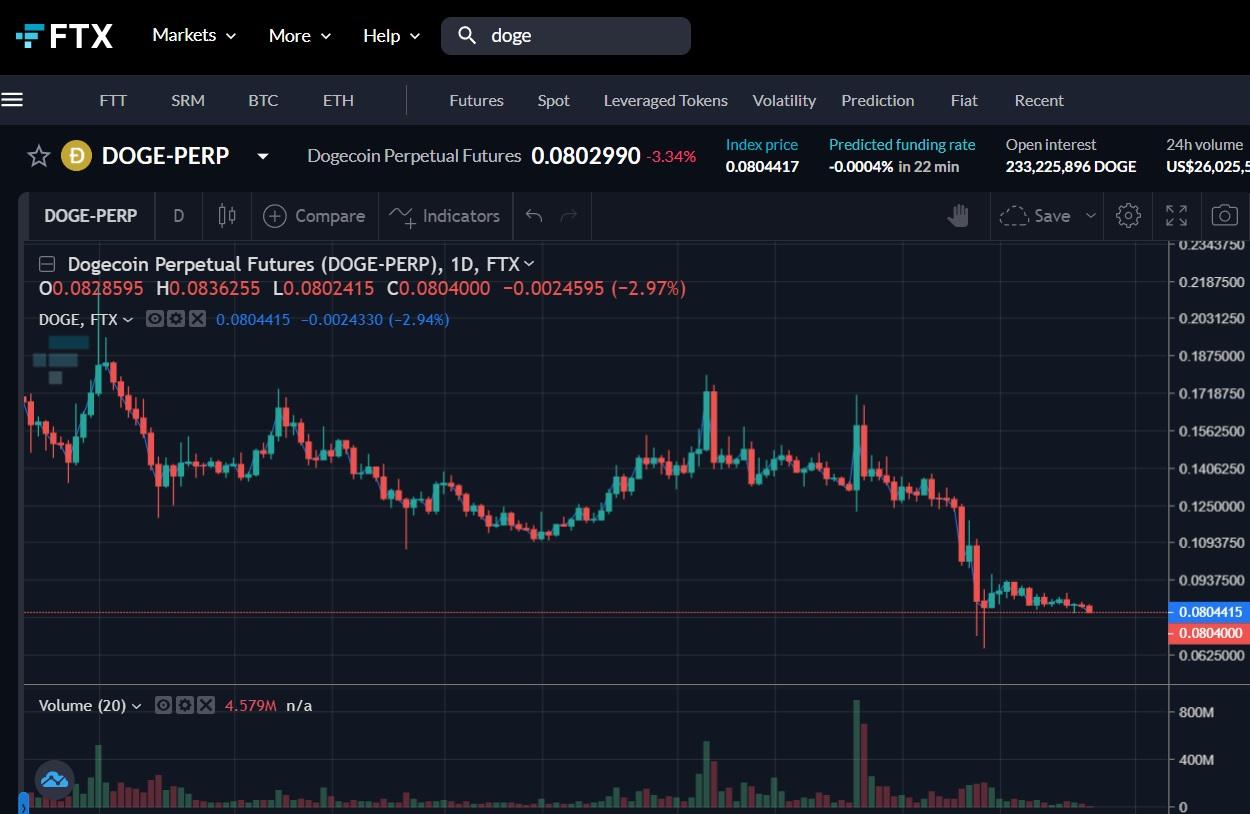1250x814 pixels.
Task: Remove the Volume indicator
Action: [x=205, y=706]
